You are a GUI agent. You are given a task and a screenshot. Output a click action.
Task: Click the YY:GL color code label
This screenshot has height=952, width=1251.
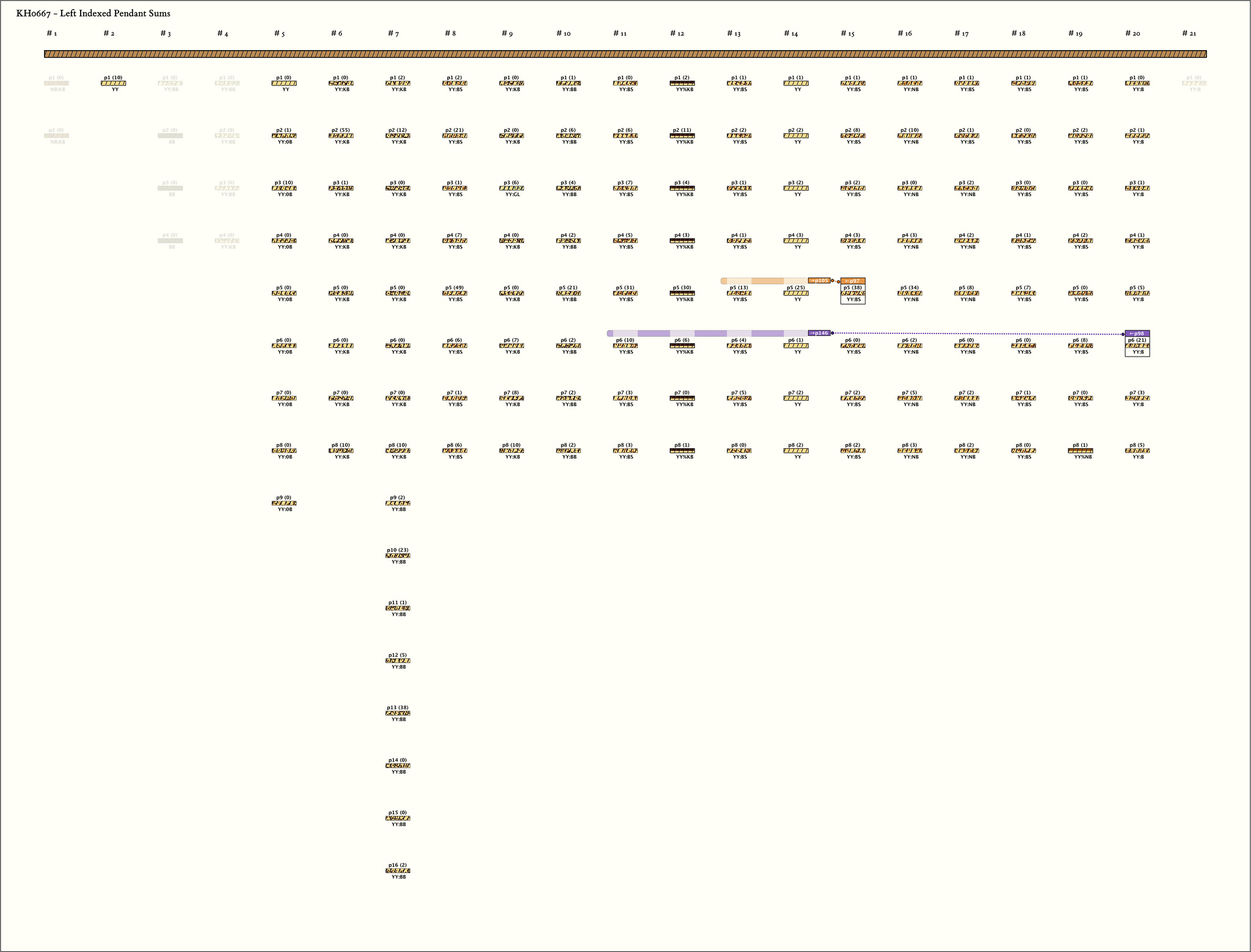[x=512, y=195]
